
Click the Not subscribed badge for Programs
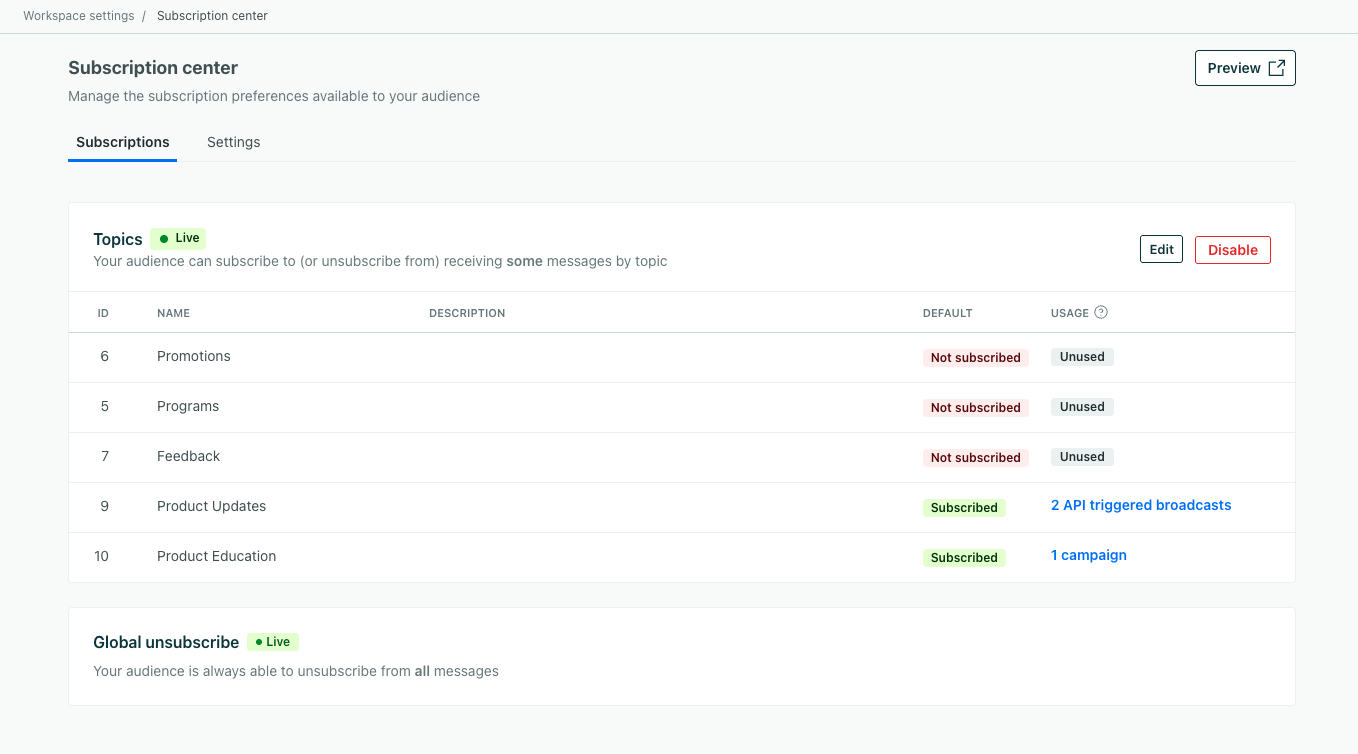[976, 407]
